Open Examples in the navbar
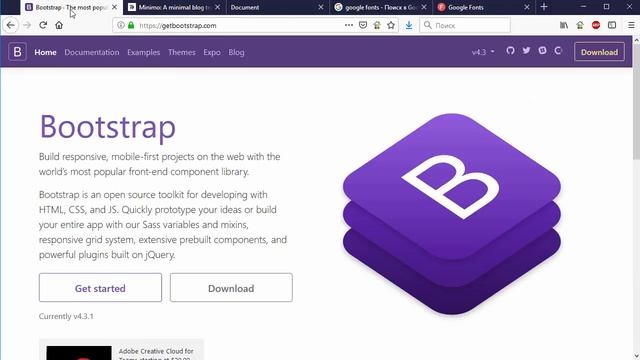 [144, 52]
